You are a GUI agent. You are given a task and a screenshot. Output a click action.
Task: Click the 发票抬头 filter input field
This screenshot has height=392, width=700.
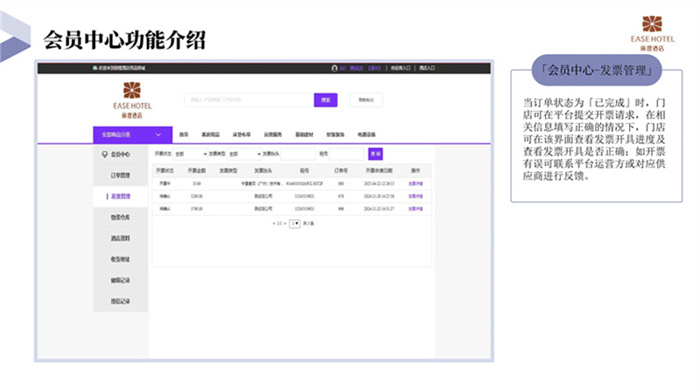[x=298, y=154]
